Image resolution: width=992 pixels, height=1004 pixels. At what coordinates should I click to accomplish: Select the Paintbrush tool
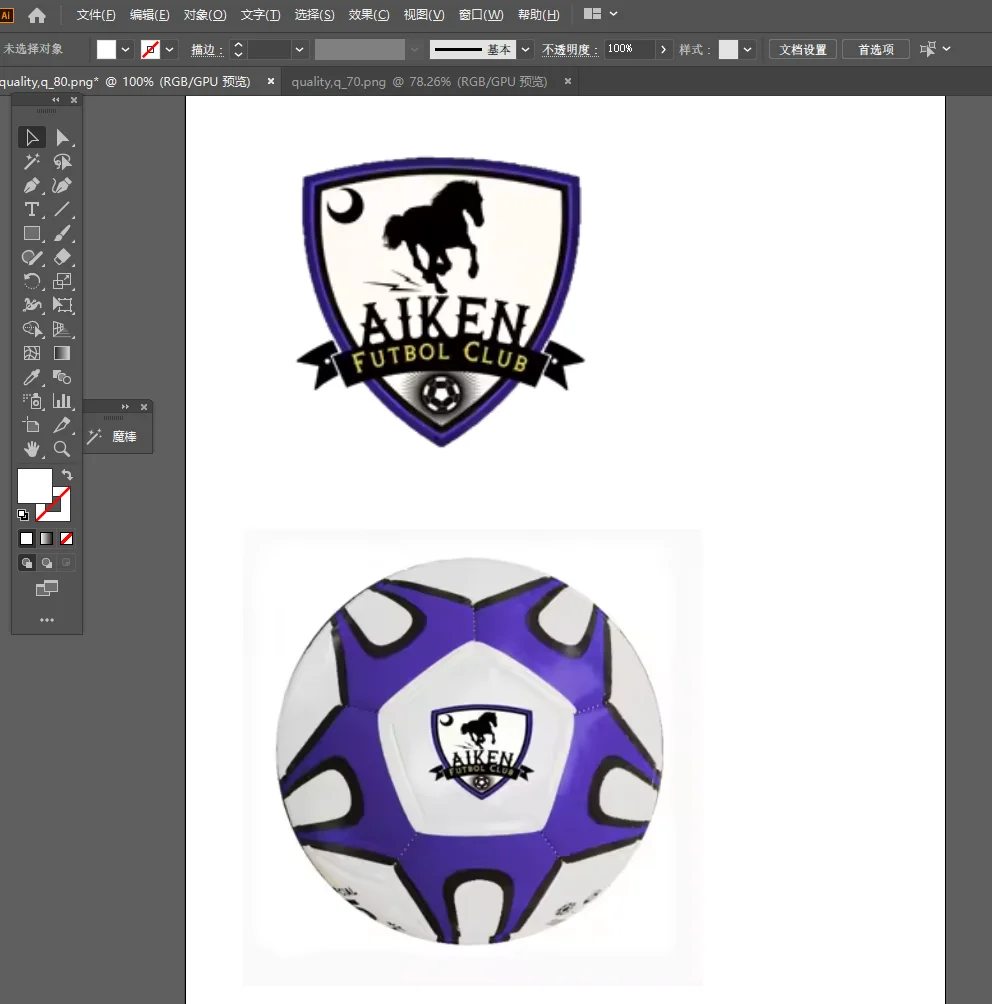[x=62, y=233]
